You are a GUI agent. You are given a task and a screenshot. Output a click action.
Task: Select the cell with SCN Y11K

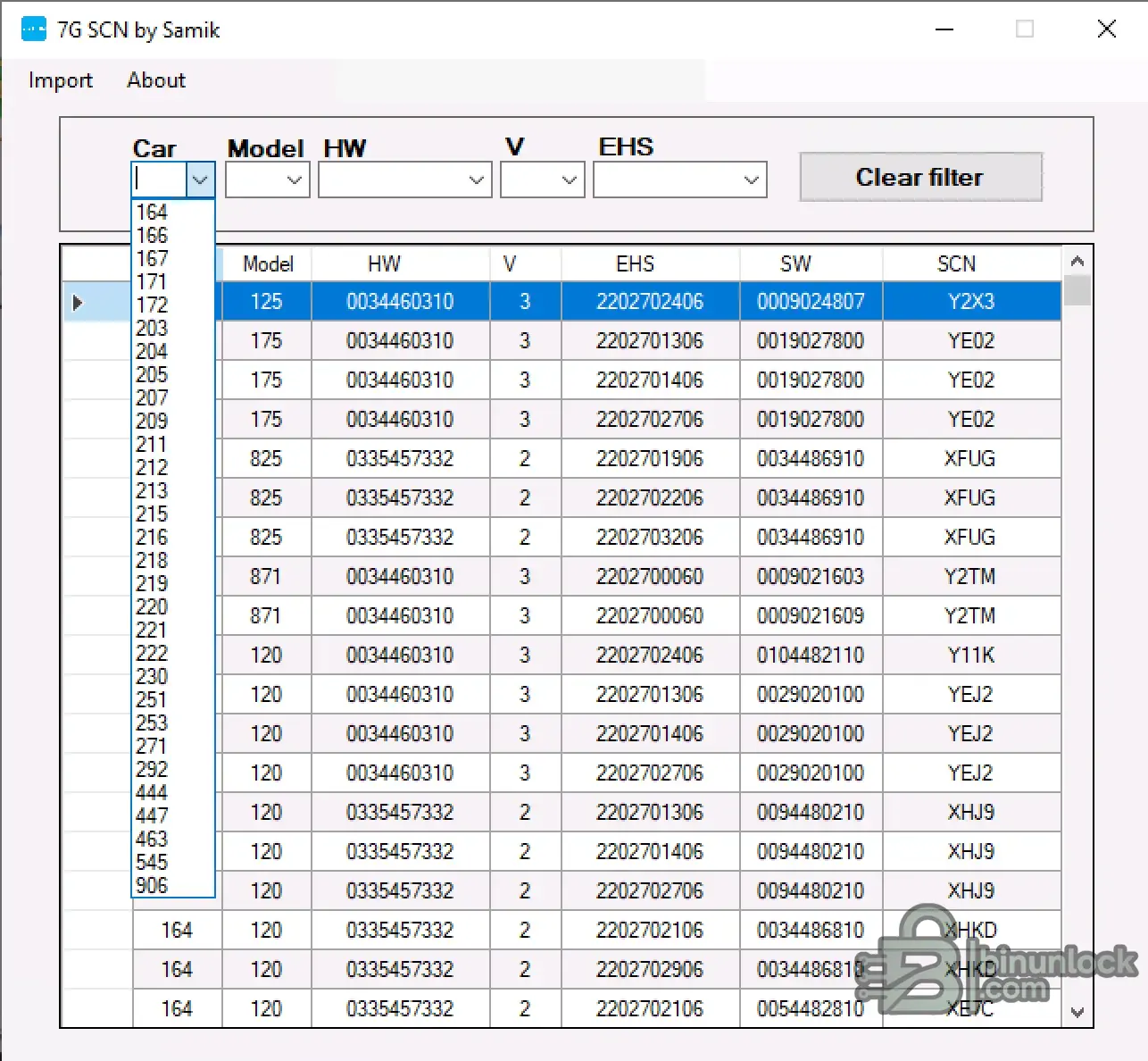coord(970,656)
